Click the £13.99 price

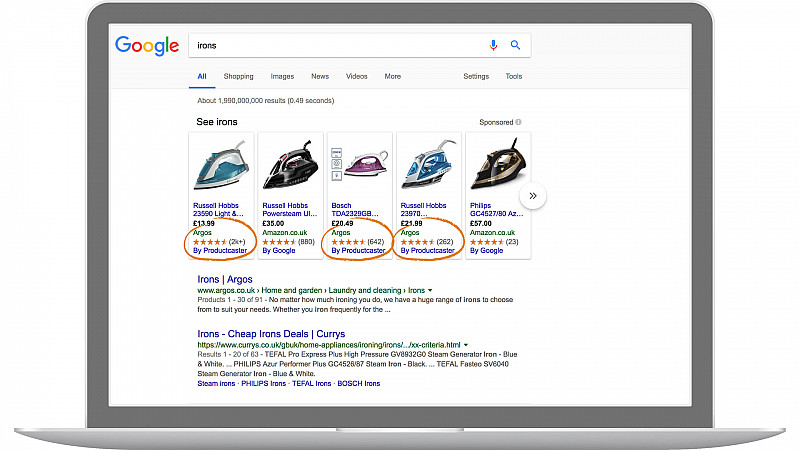pyautogui.click(x=204, y=223)
